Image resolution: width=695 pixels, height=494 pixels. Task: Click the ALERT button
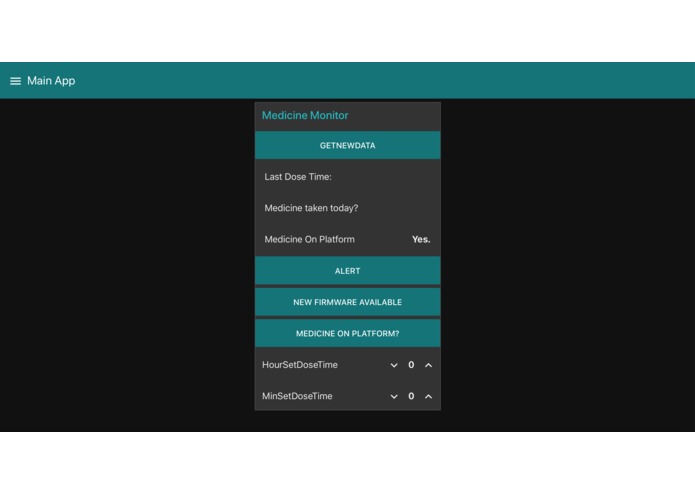pos(348,271)
